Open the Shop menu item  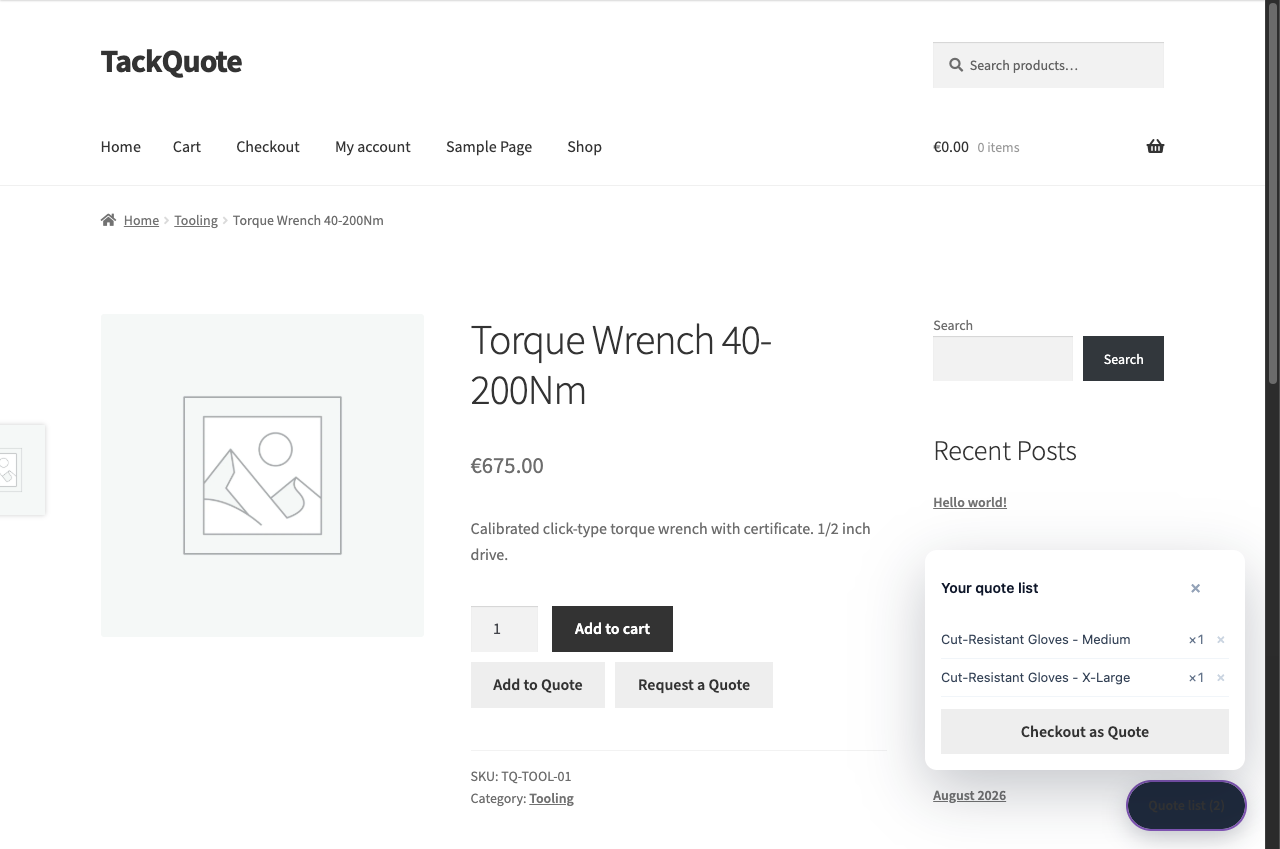pos(584,147)
